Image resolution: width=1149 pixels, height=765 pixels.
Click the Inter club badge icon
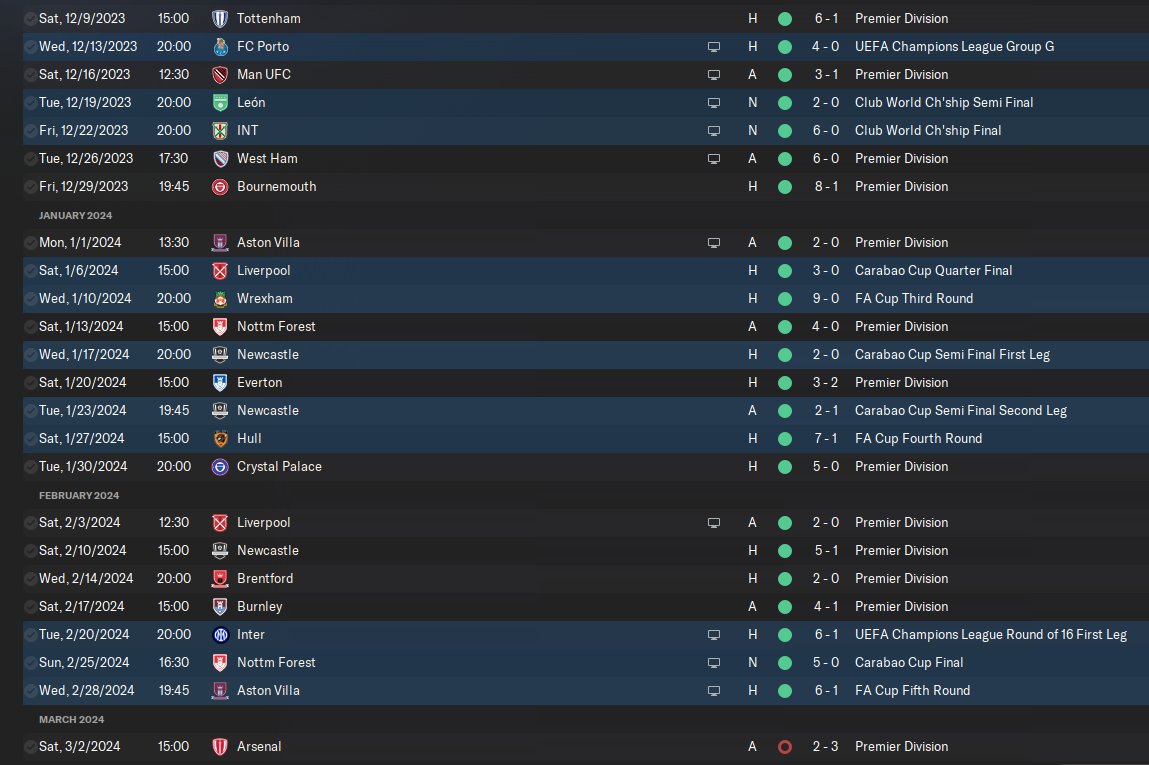click(220, 635)
